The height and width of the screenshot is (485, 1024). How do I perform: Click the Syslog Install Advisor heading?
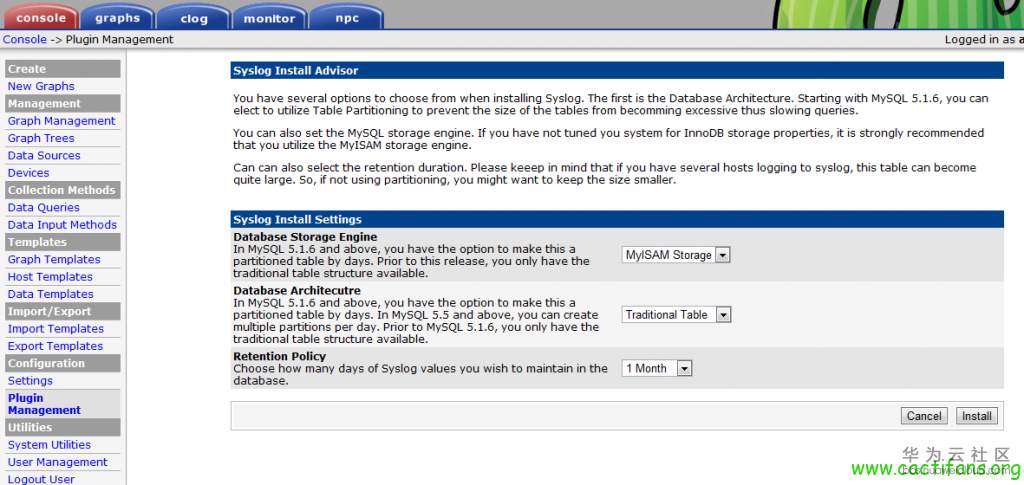[x=296, y=70]
